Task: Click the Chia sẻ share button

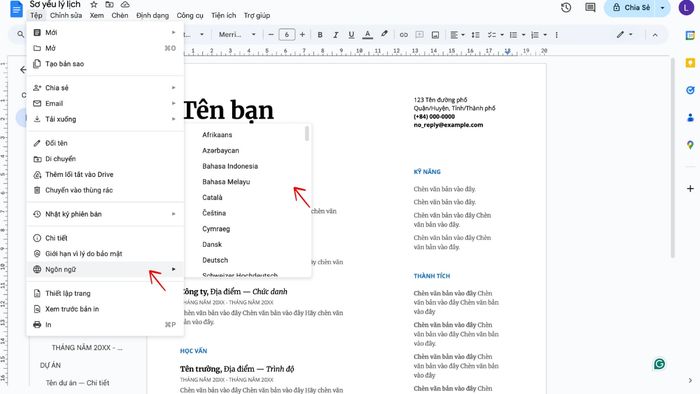Action: click(x=631, y=8)
